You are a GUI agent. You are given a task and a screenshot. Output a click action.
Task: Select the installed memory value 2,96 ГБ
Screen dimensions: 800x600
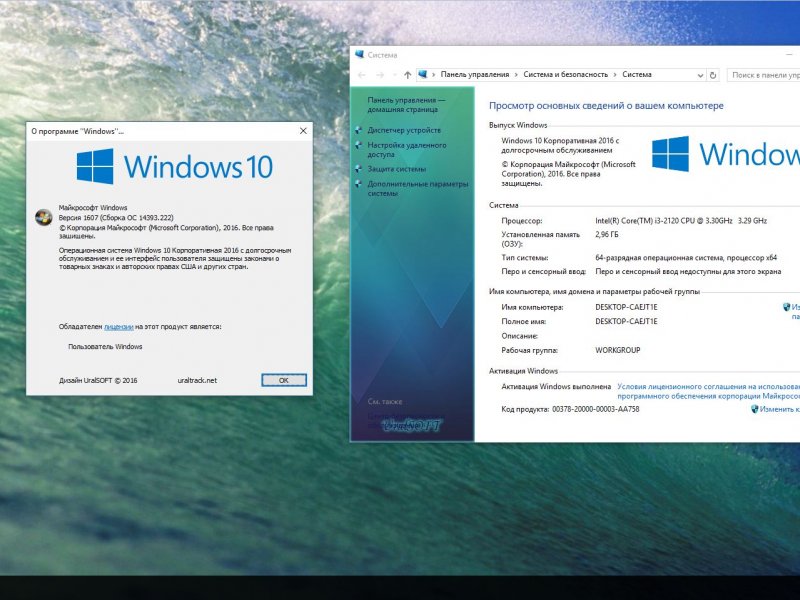[x=607, y=235]
